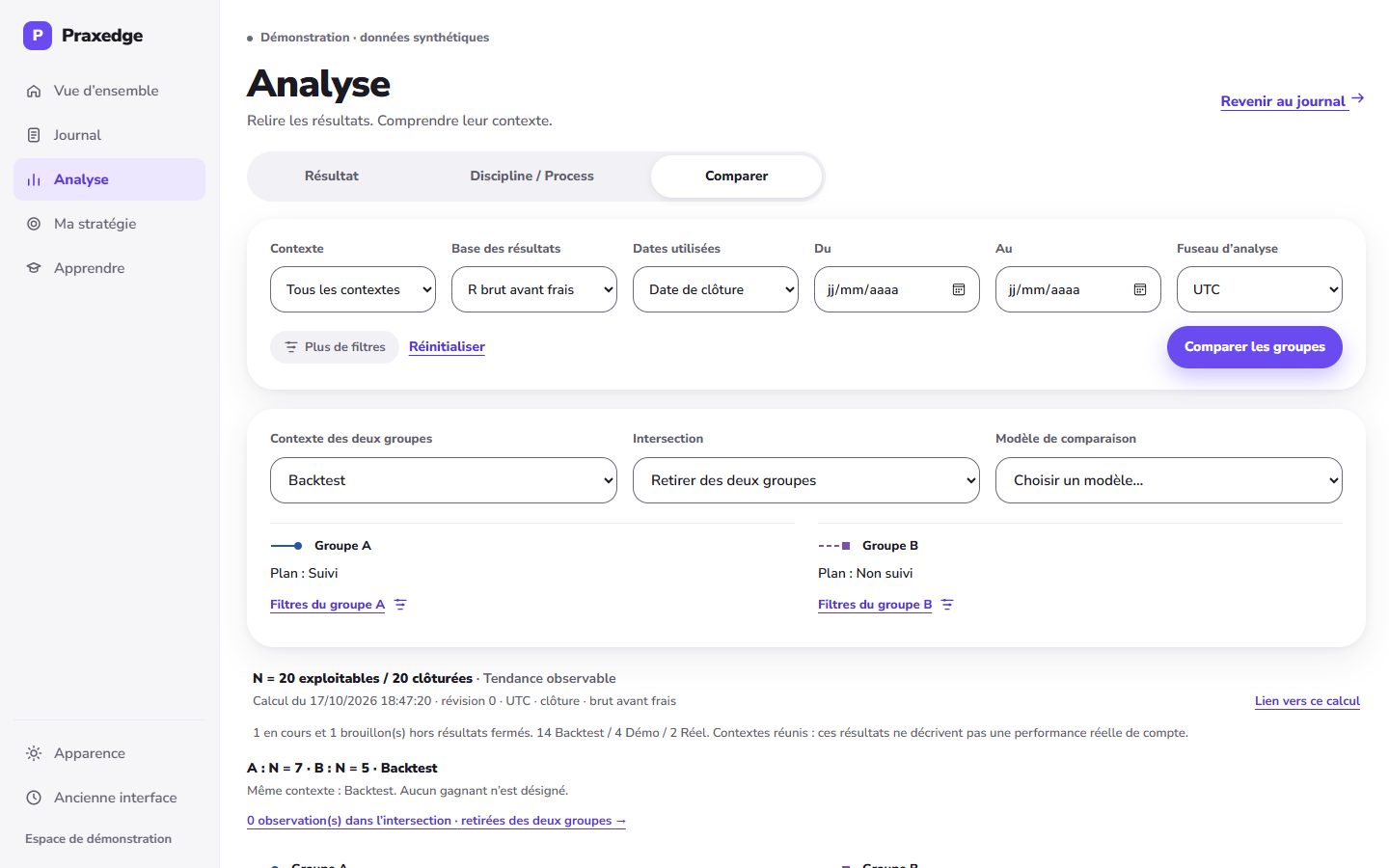Open observations dans l'intersection link
The width and height of the screenshot is (1389, 868).
pyautogui.click(x=436, y=821)
